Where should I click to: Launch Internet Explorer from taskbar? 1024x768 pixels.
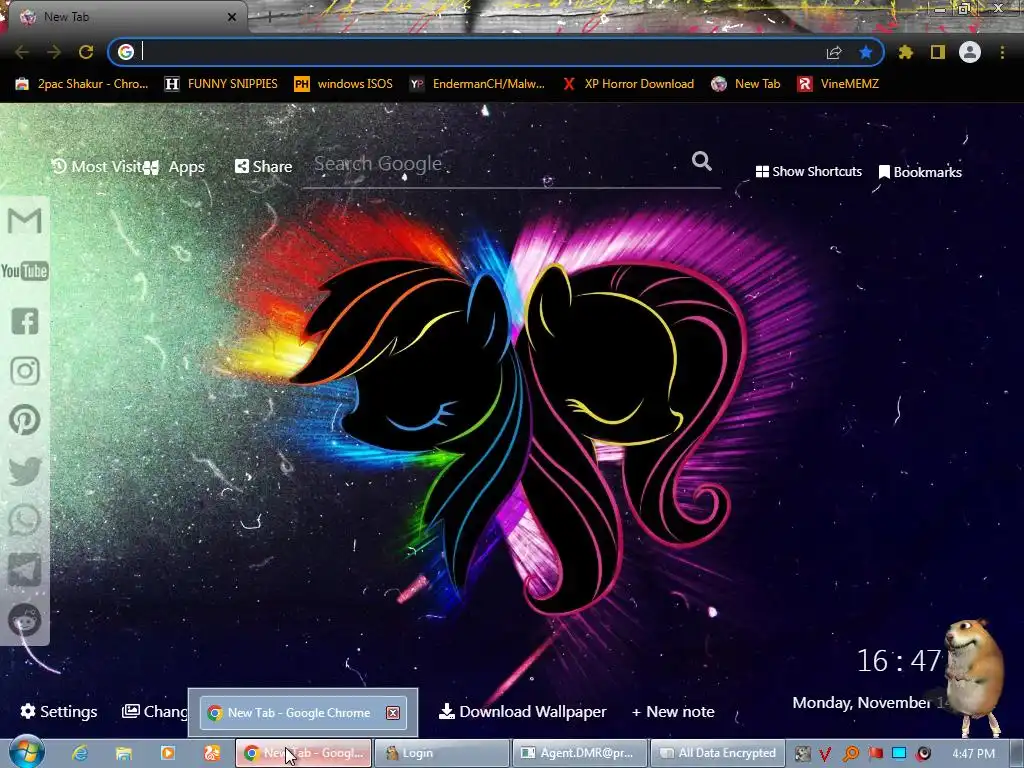(80, 753)
